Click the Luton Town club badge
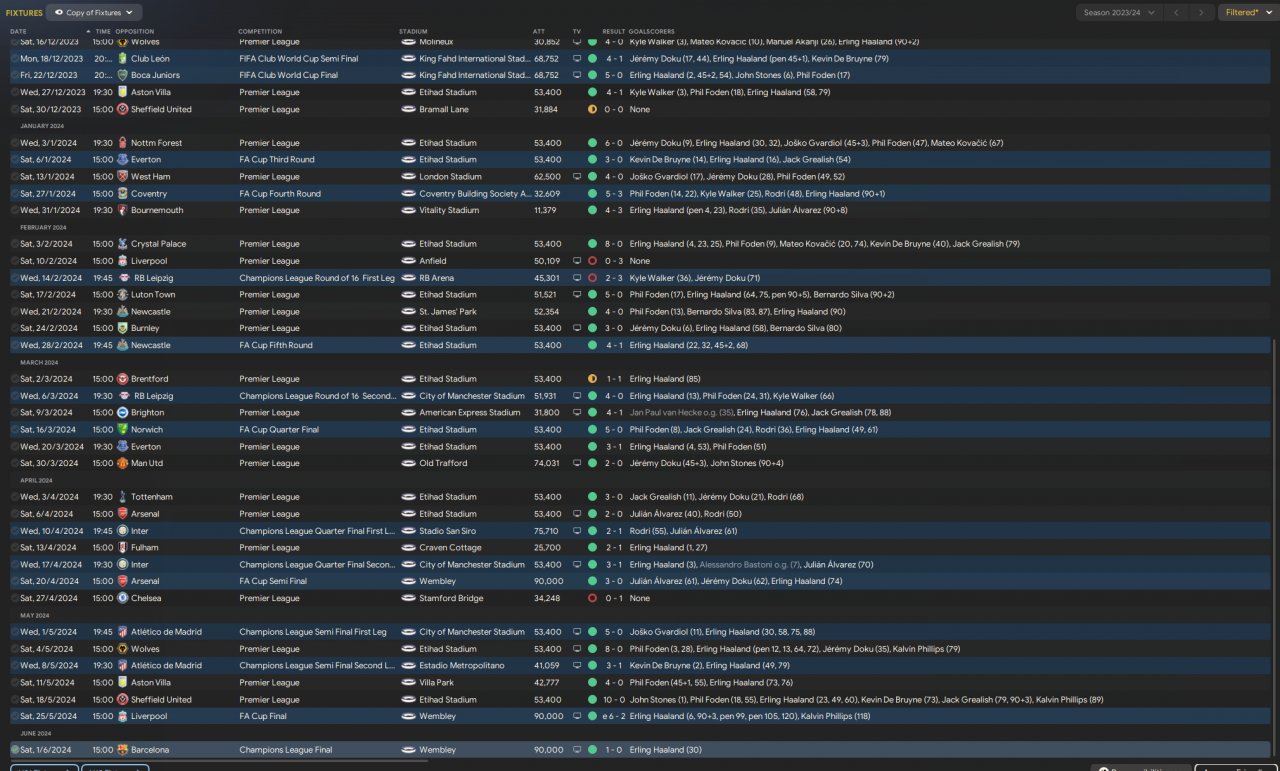 click(x=123, y=295)
